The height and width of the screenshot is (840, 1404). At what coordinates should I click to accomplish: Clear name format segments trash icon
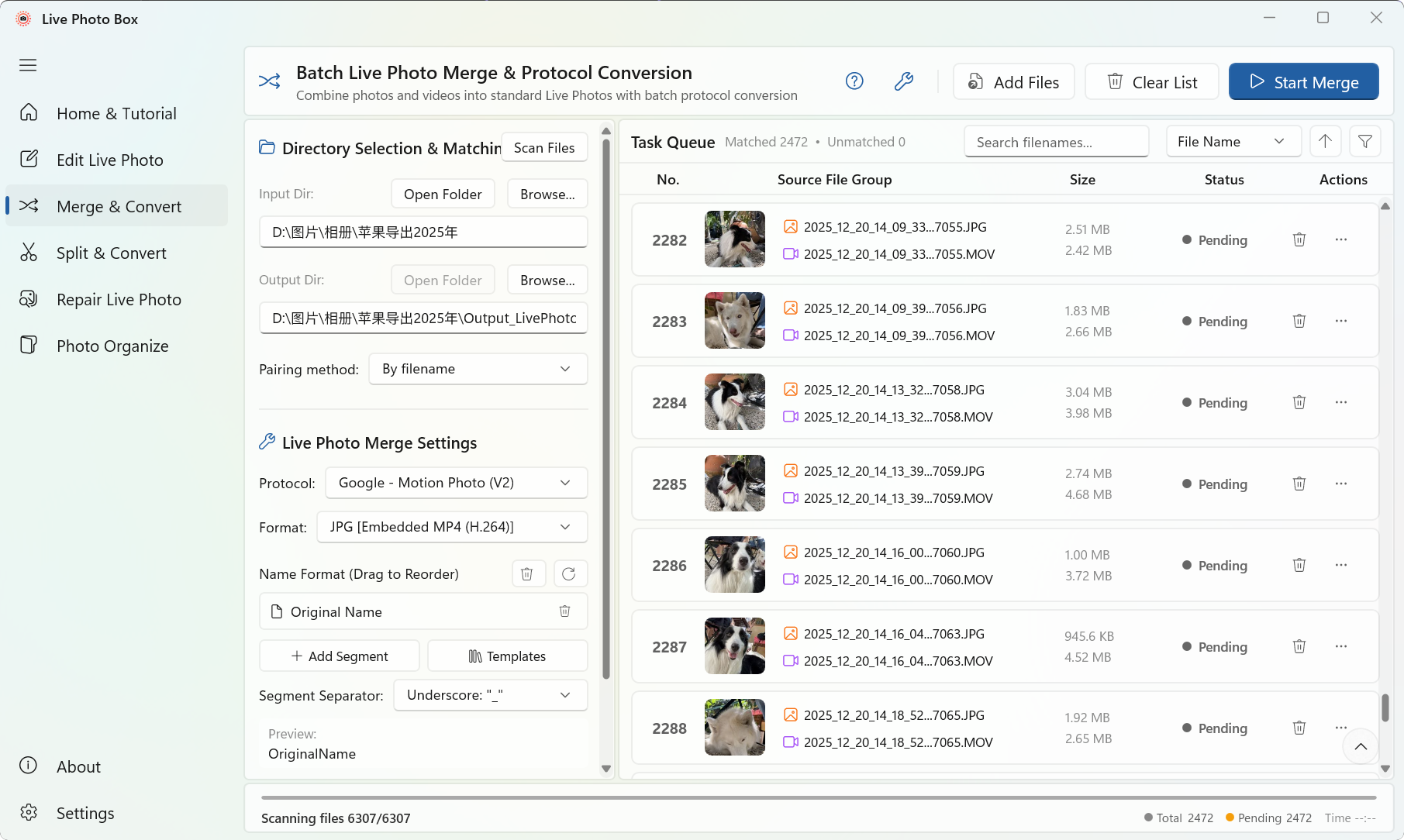(527, 573)
